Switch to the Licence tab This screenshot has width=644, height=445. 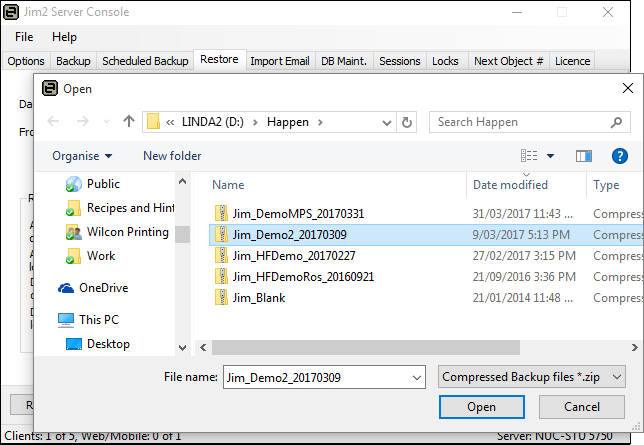coord(573,61)
